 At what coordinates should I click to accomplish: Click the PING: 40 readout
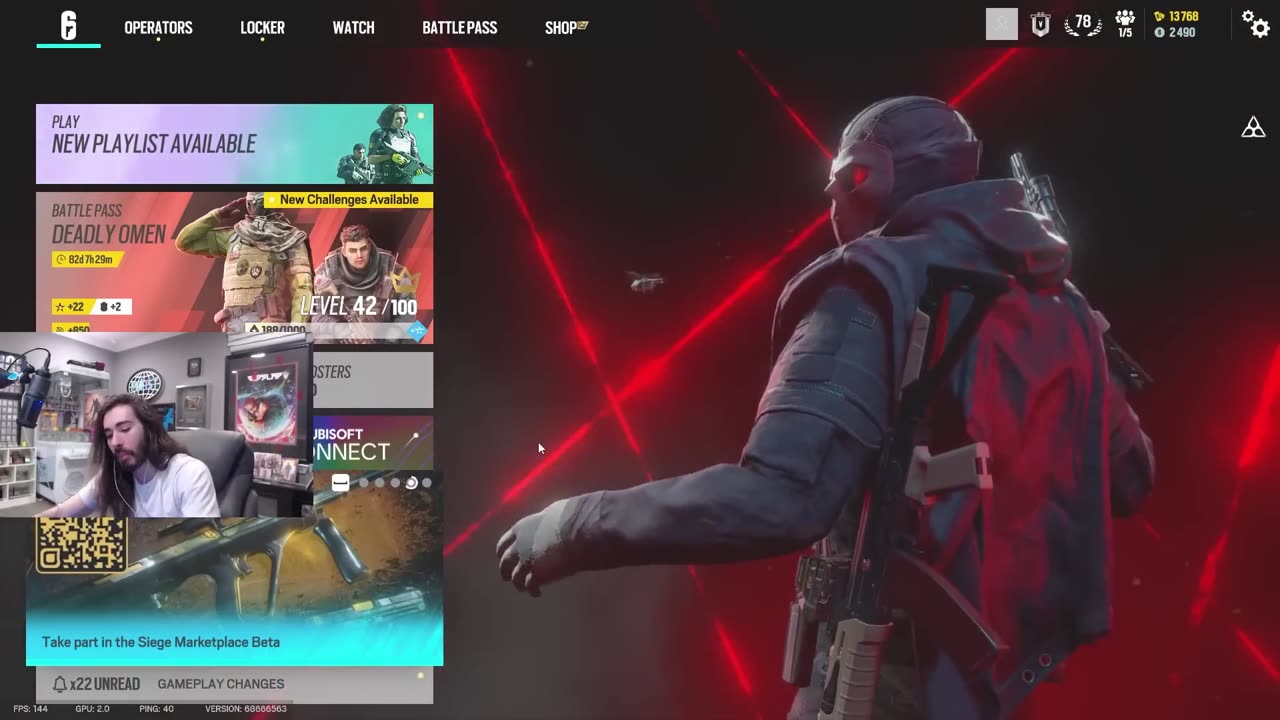pyautogui.click(x=156, y=709)
